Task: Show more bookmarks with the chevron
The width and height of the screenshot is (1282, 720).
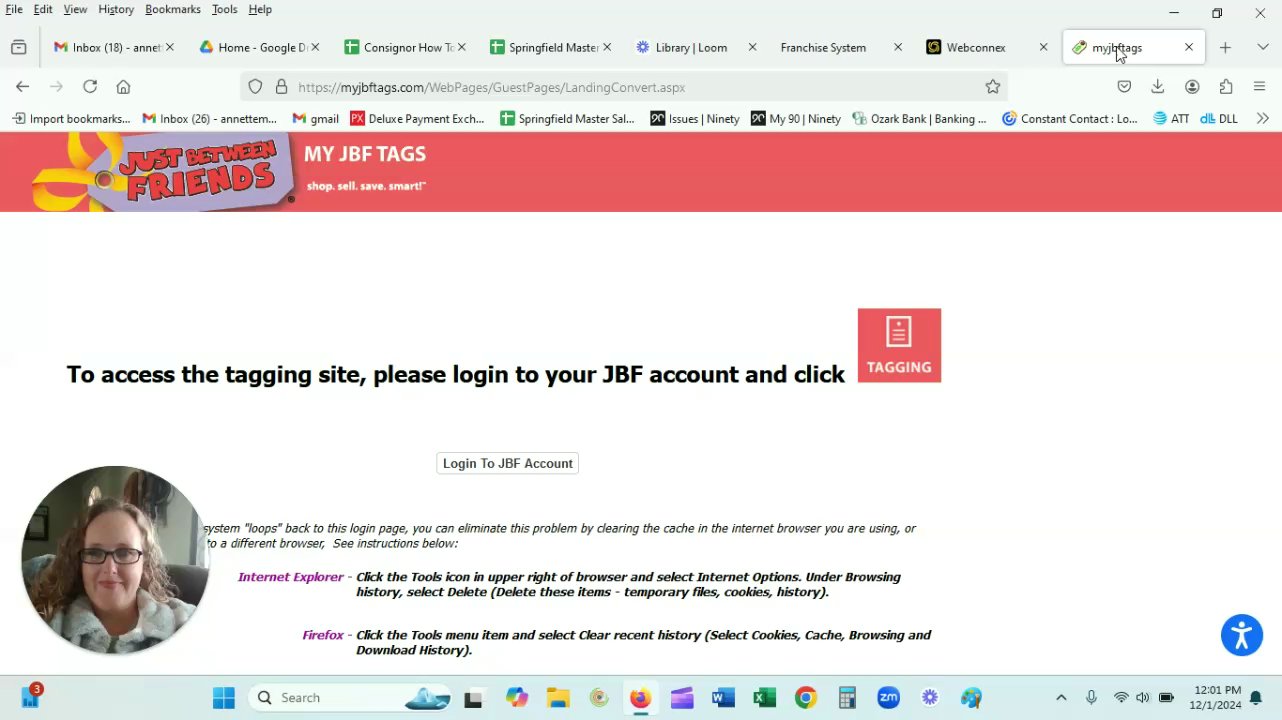Action: (1263, 118)
